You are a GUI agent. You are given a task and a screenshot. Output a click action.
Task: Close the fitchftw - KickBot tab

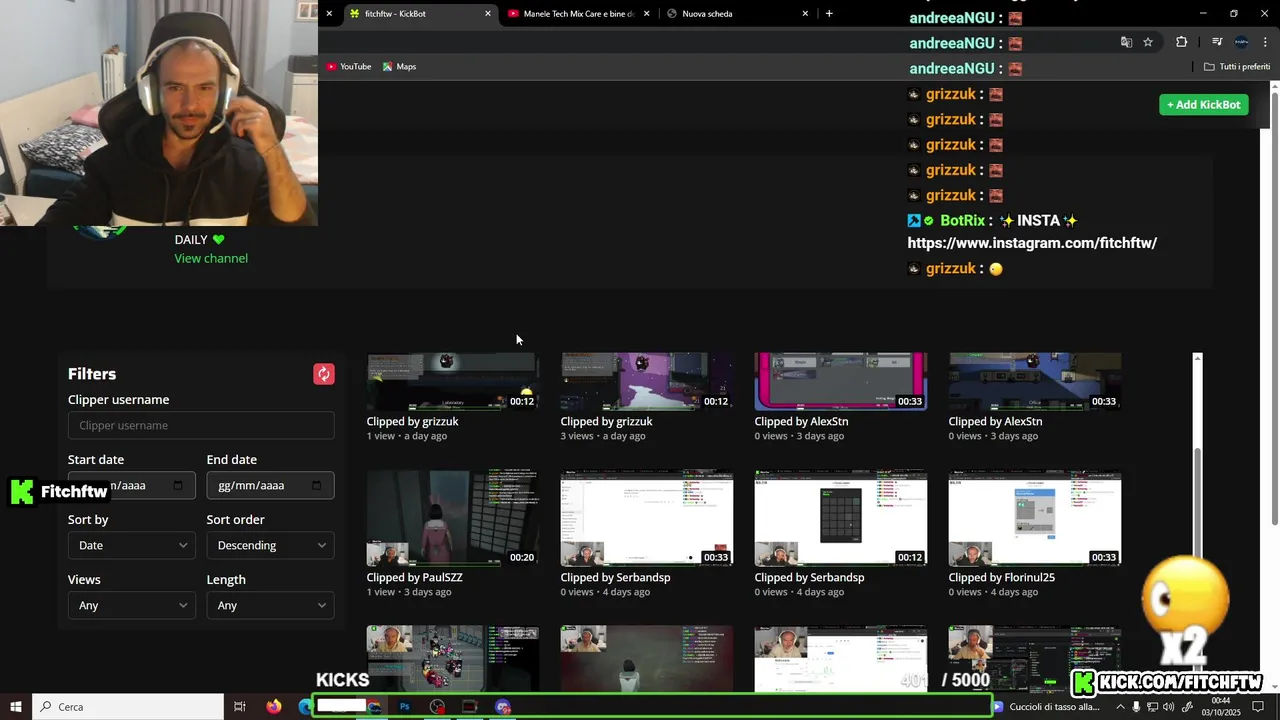[488, 14]
